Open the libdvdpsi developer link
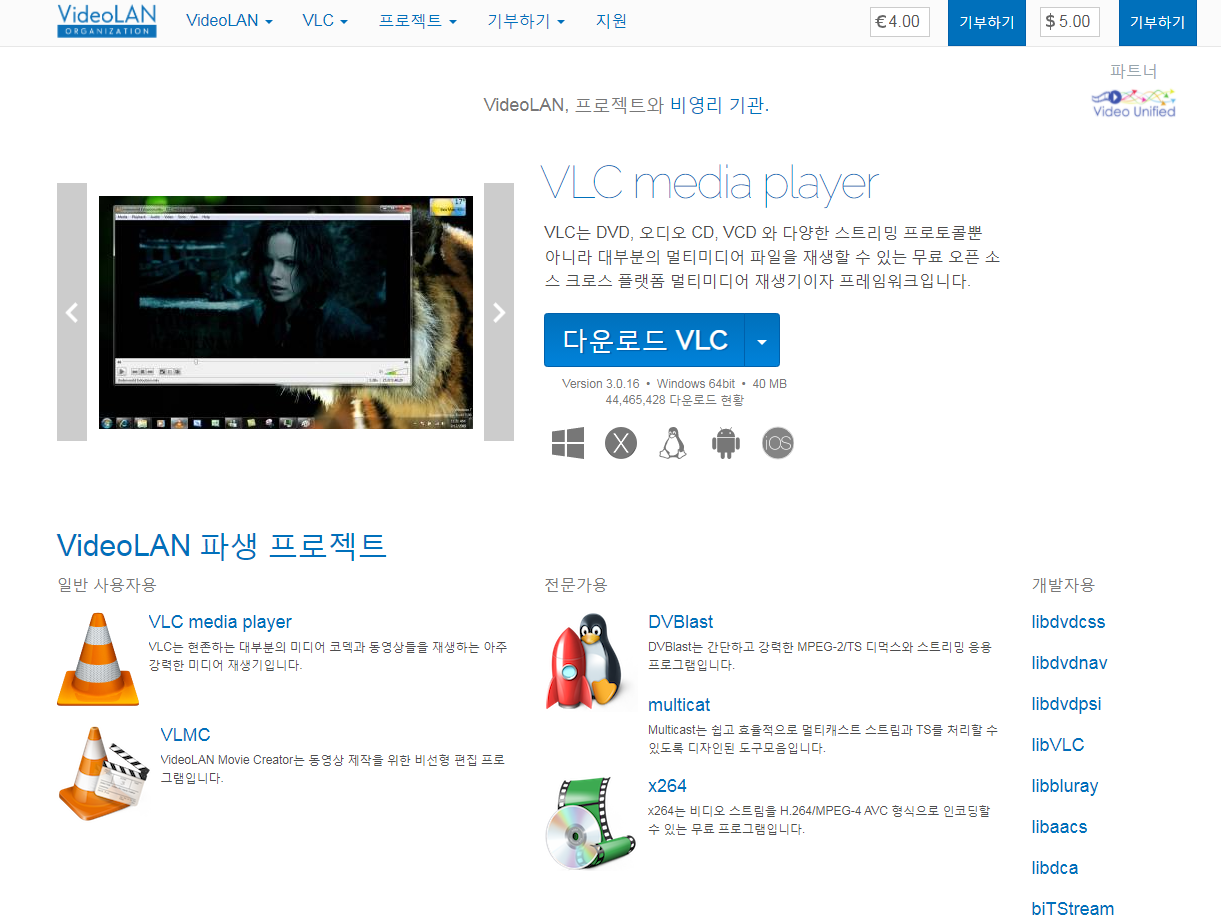The width and height of the screenshot is (1221, 923). [1066, 704]
